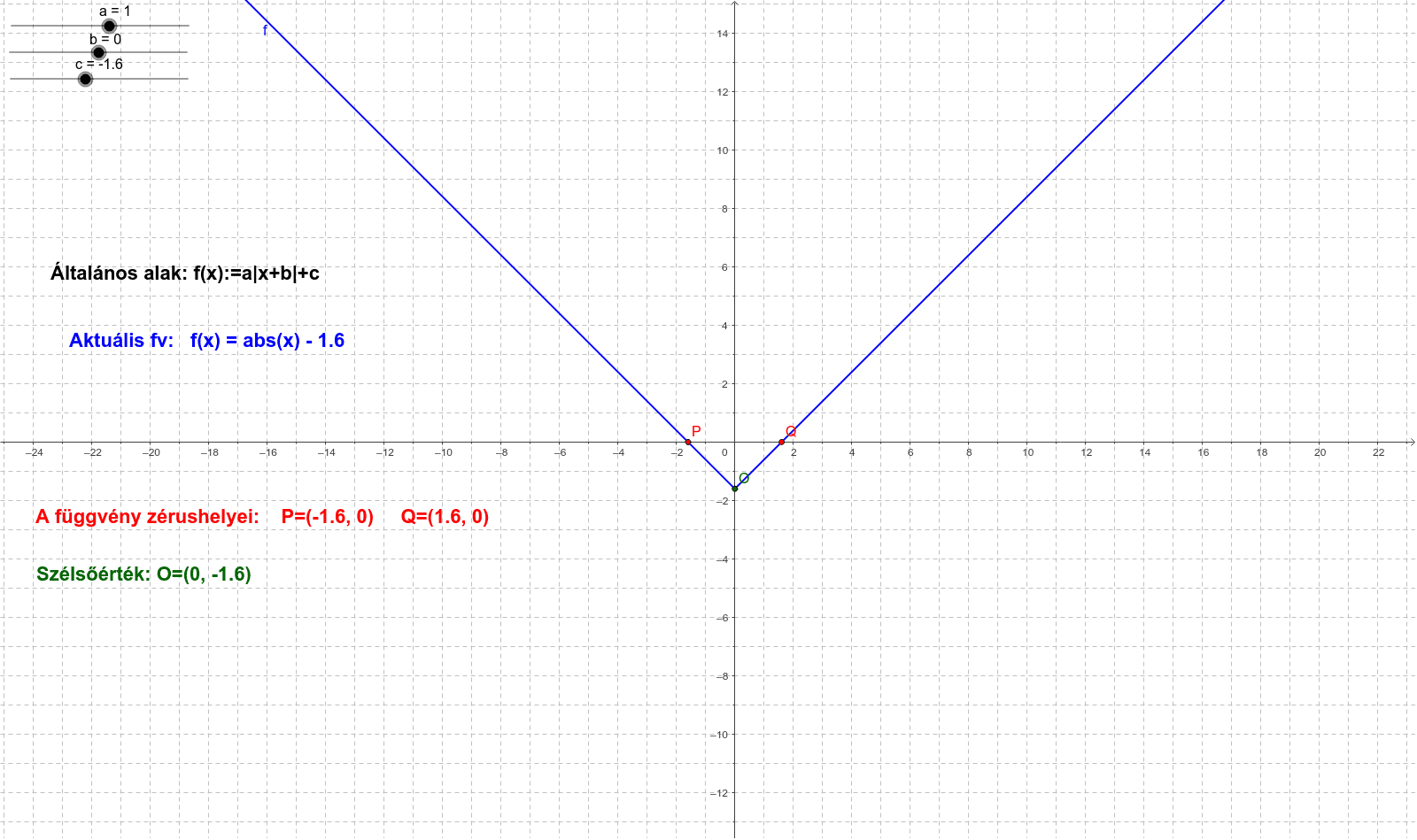Click the y-axis tick label 8
1417x840 pixels.
(724, 209)
